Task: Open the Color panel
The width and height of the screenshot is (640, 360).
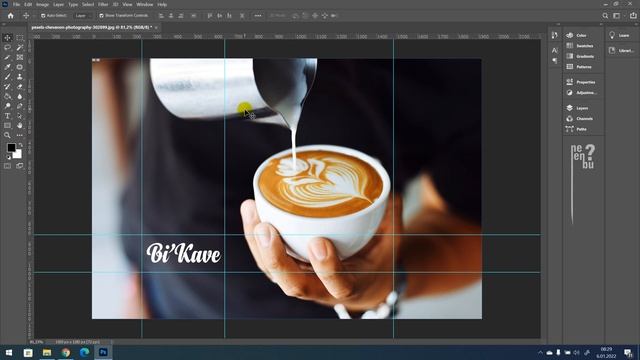Action: (582, 36)
